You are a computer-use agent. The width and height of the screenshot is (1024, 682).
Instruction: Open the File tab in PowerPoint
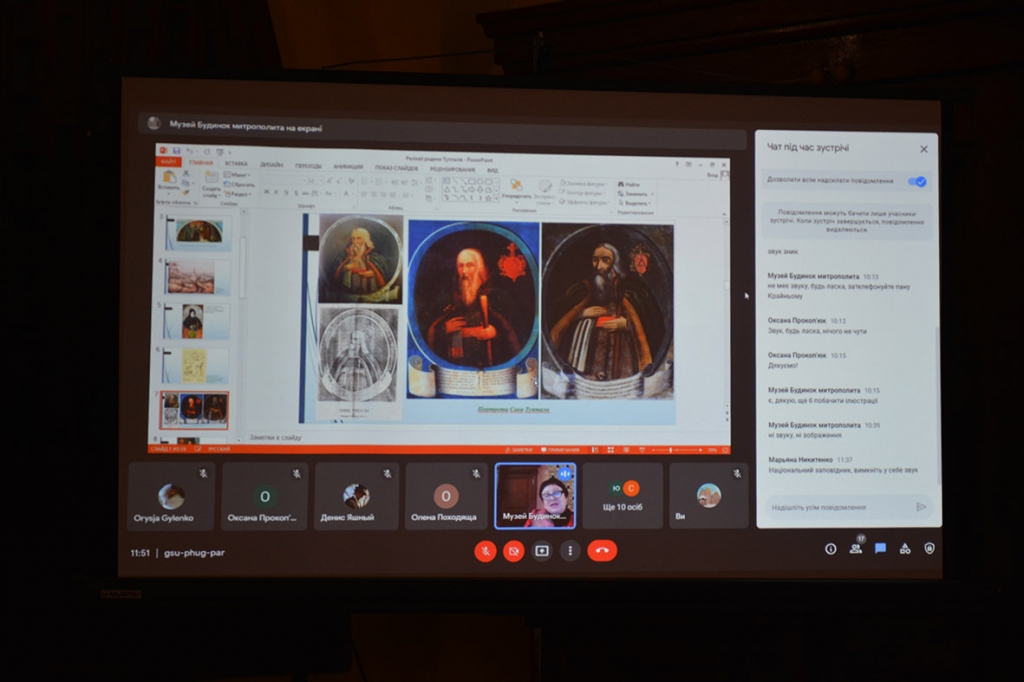168,161
